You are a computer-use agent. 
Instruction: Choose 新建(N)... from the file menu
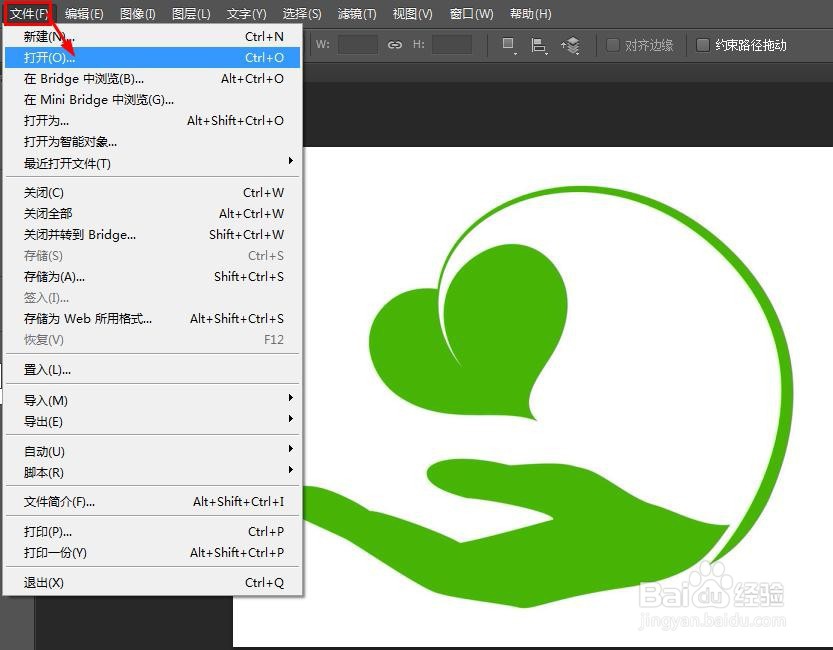[x=152, y=37]
